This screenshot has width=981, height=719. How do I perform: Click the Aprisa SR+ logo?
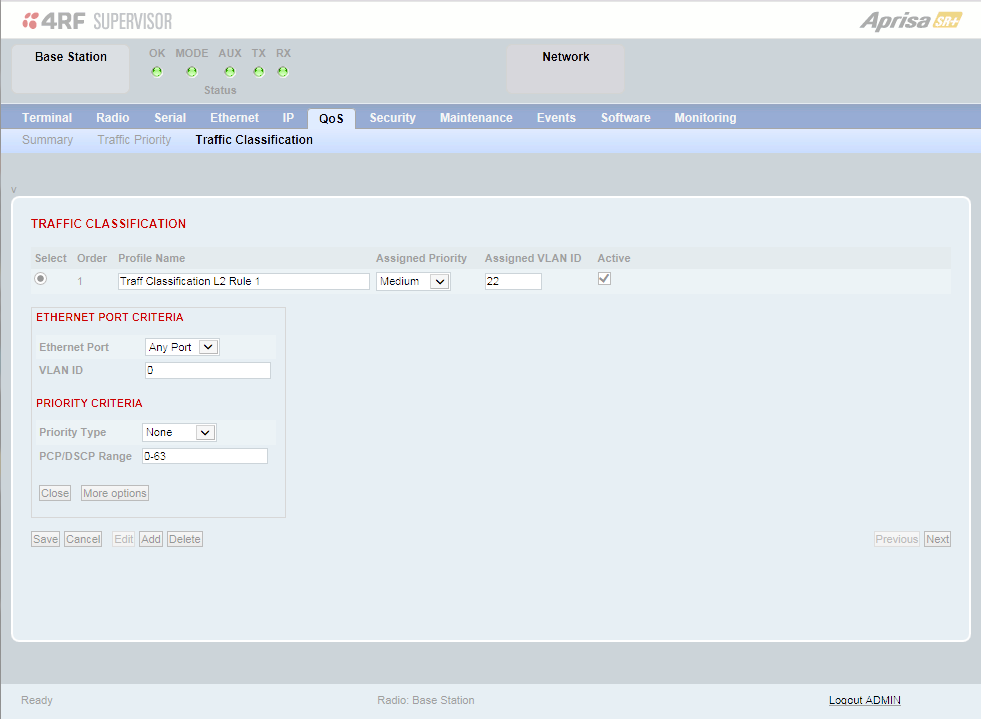coord(910,21)
